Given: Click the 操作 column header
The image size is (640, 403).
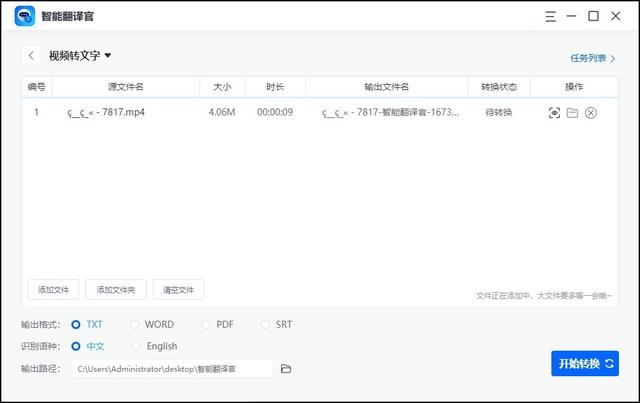Looking at the screenshot, I should tap(574, 87).
